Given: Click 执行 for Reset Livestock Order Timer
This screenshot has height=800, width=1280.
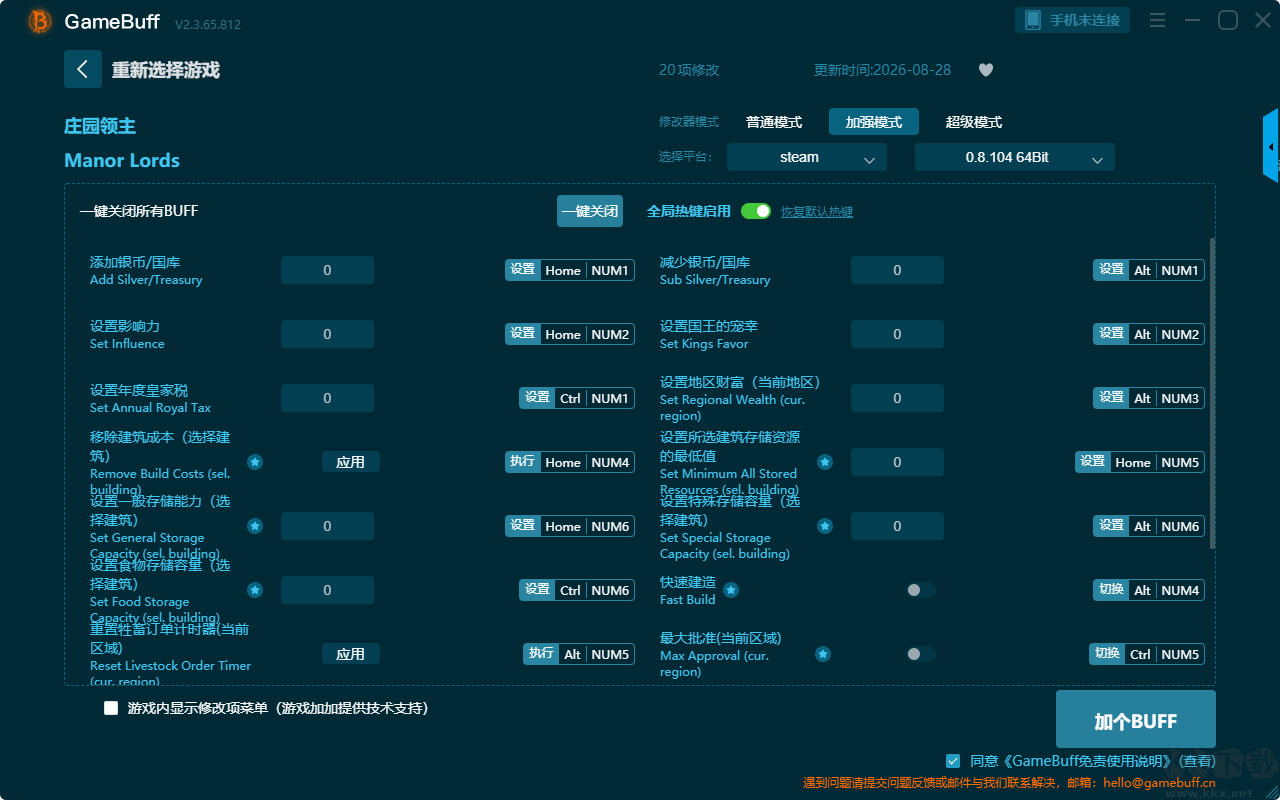Looking at the screenshot, I should click(x=541, y=654).
